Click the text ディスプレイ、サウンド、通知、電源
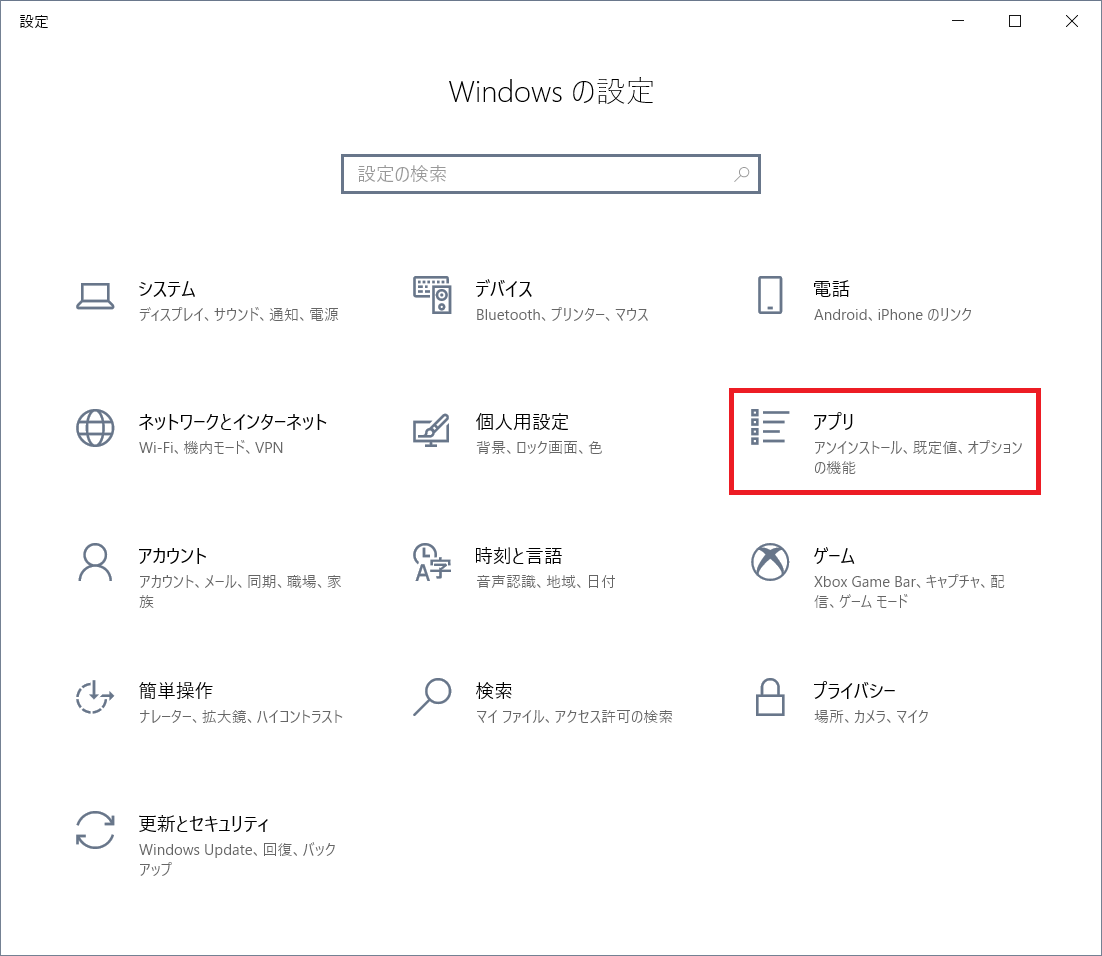Viewport: 1102px width, 956px height. (x=238, y=315)
